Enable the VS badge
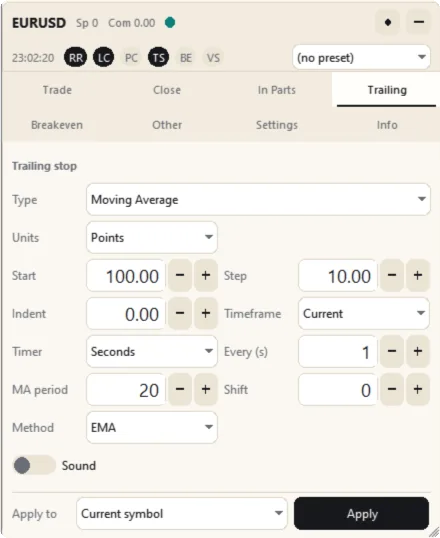The height and width of the screenshot is (538, 440). click(213, 57)
